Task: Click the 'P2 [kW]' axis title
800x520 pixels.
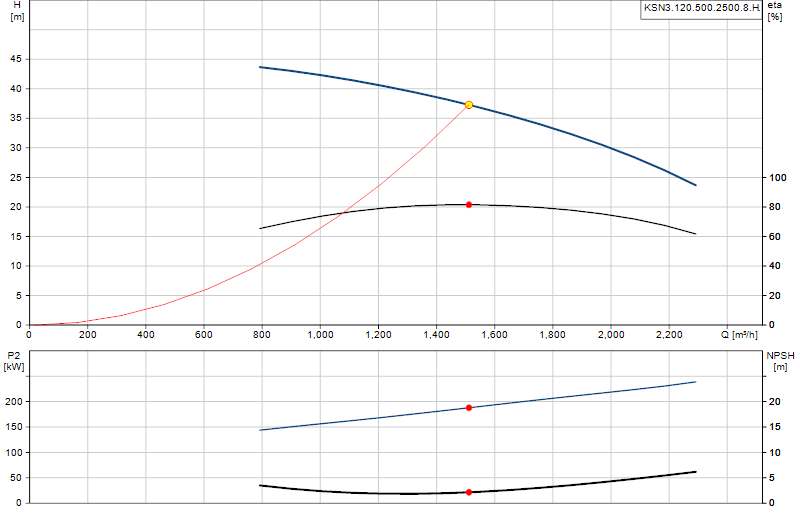Action: click(14, 361)
